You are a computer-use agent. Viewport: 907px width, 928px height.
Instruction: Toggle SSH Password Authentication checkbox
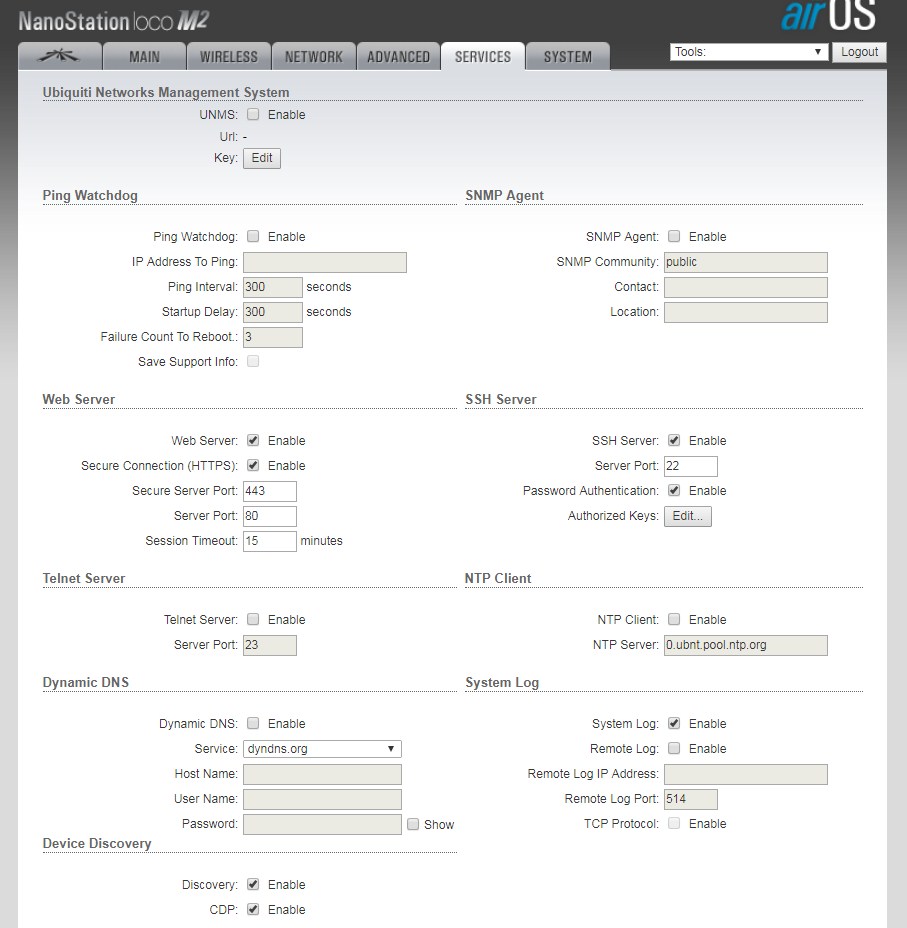[674, 490]
